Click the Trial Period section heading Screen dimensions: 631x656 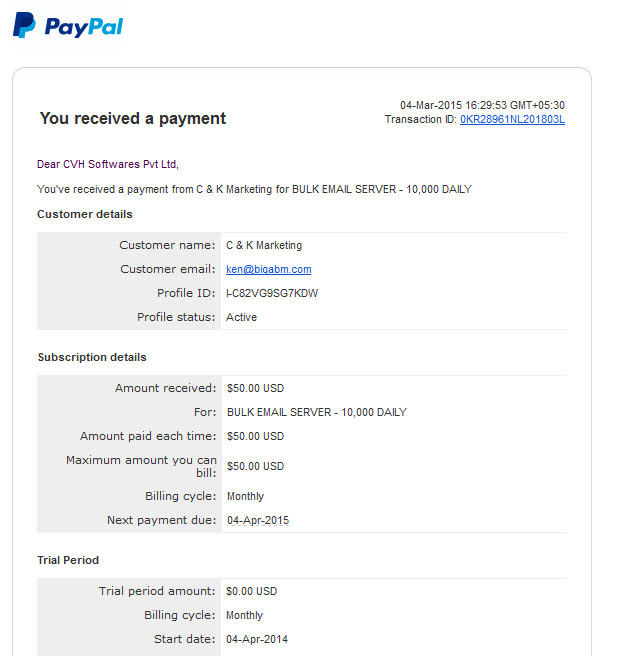[68, 560]
